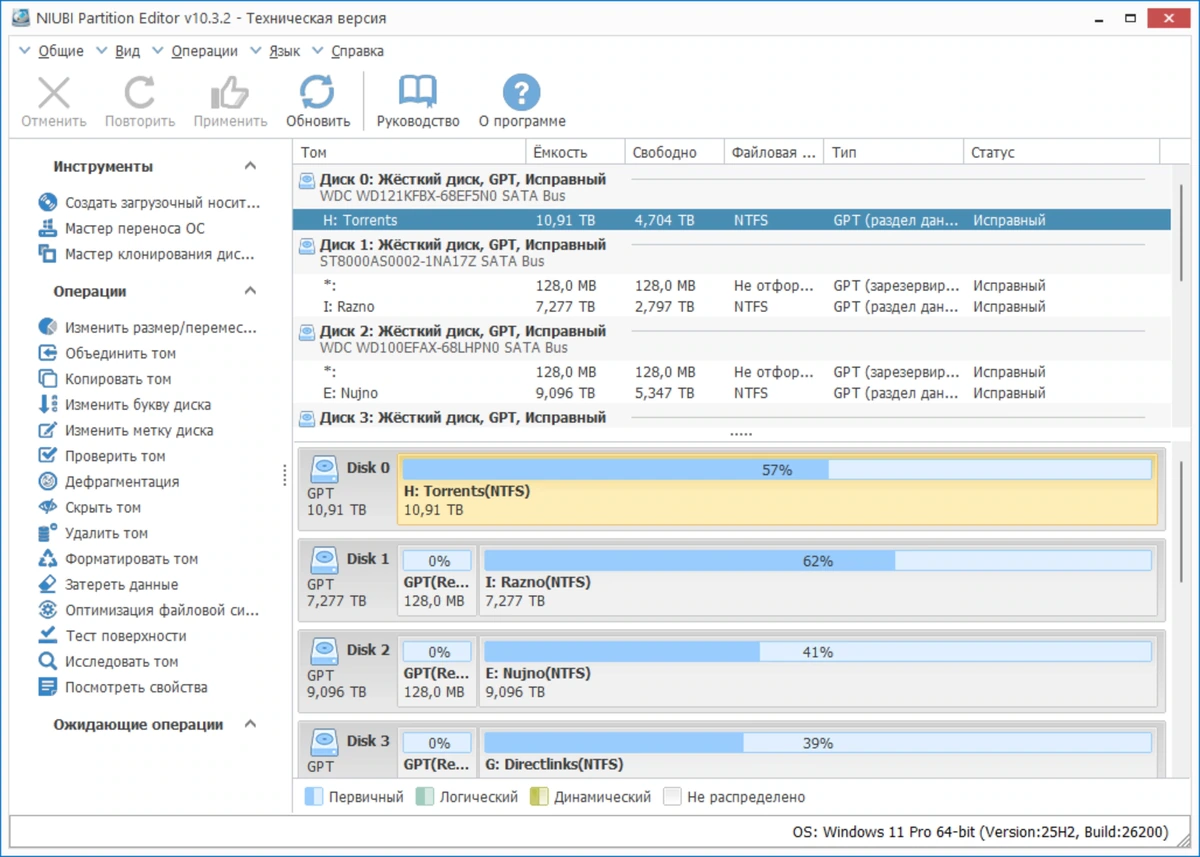Select the E: Nujno volume row

(732, 393)
